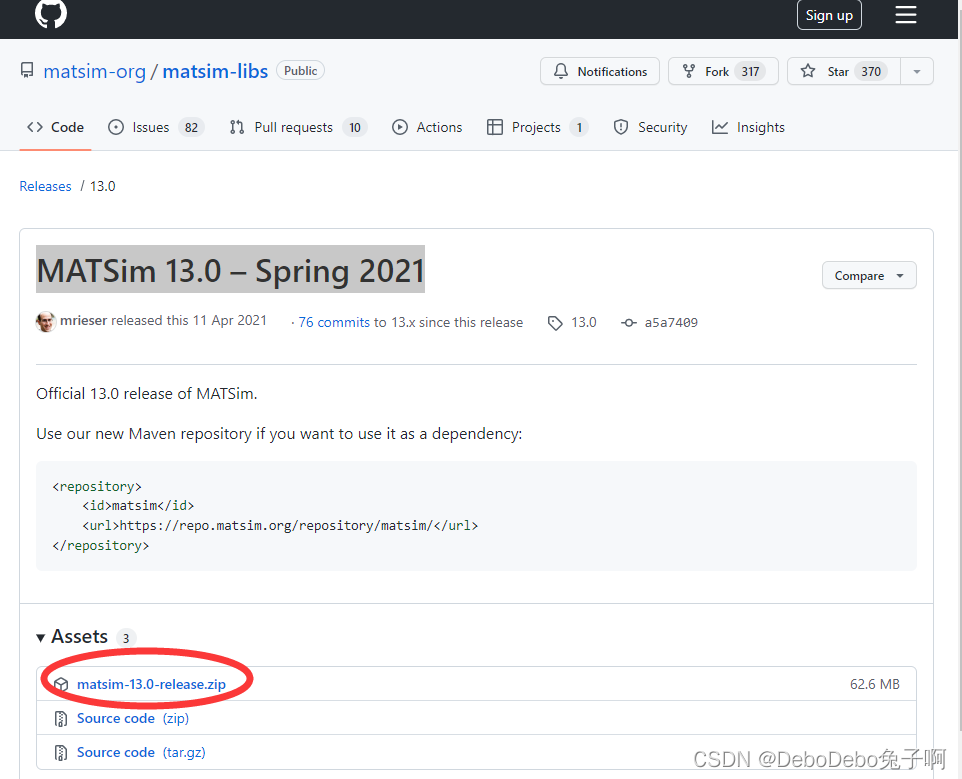Click the 62.6 MB file size text
Screen dimensions: 962x779
point(875,684)
